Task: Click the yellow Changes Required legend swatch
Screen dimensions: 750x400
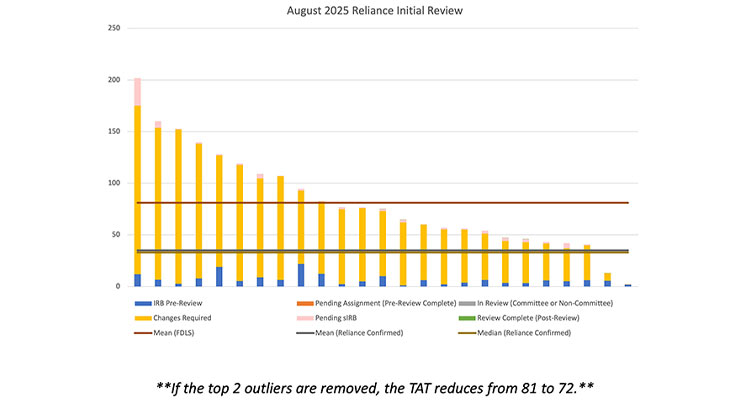Action: pyautogui.click(x=140, y=318)
